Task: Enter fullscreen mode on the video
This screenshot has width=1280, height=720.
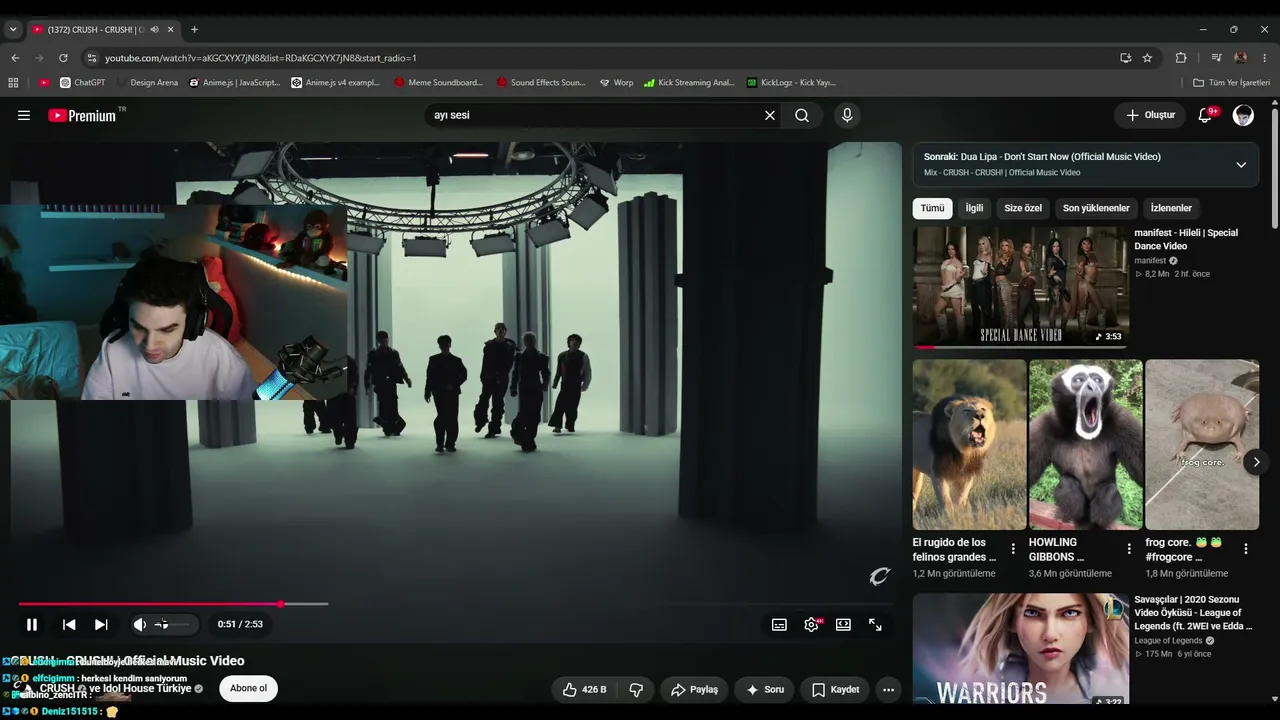Action: click(x=875, y=624)
